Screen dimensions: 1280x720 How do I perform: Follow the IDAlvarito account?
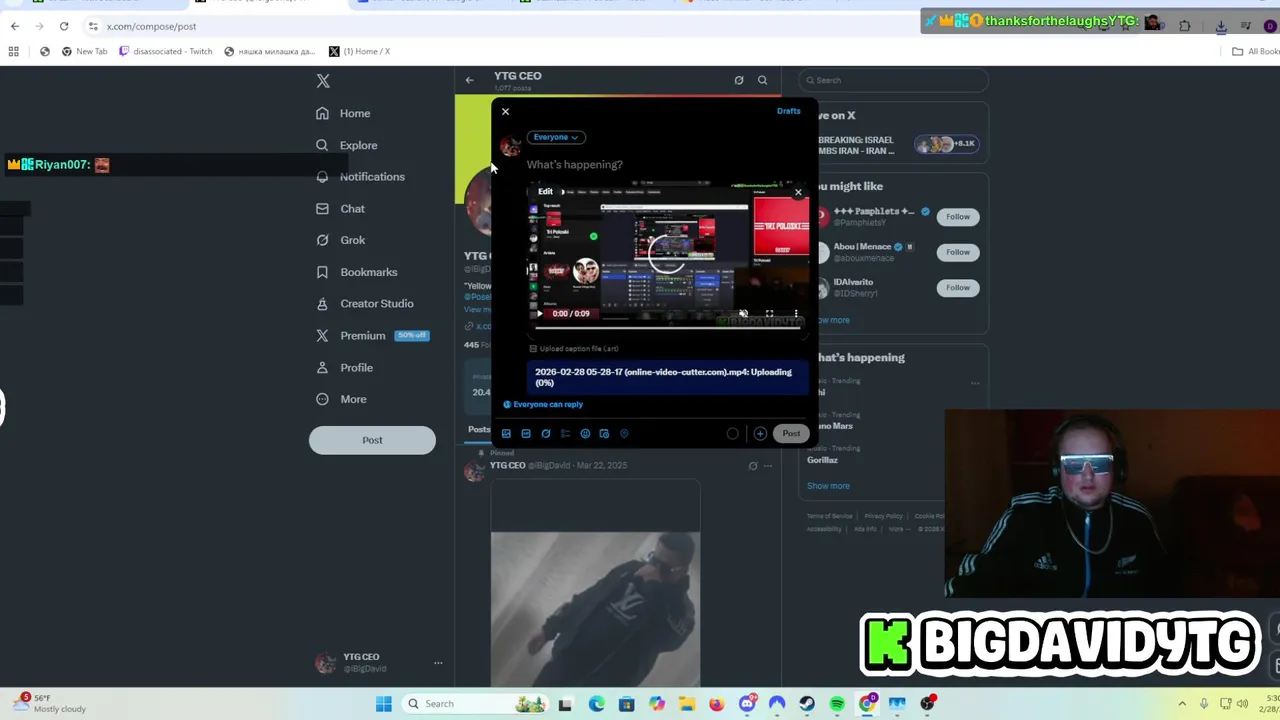958,288
